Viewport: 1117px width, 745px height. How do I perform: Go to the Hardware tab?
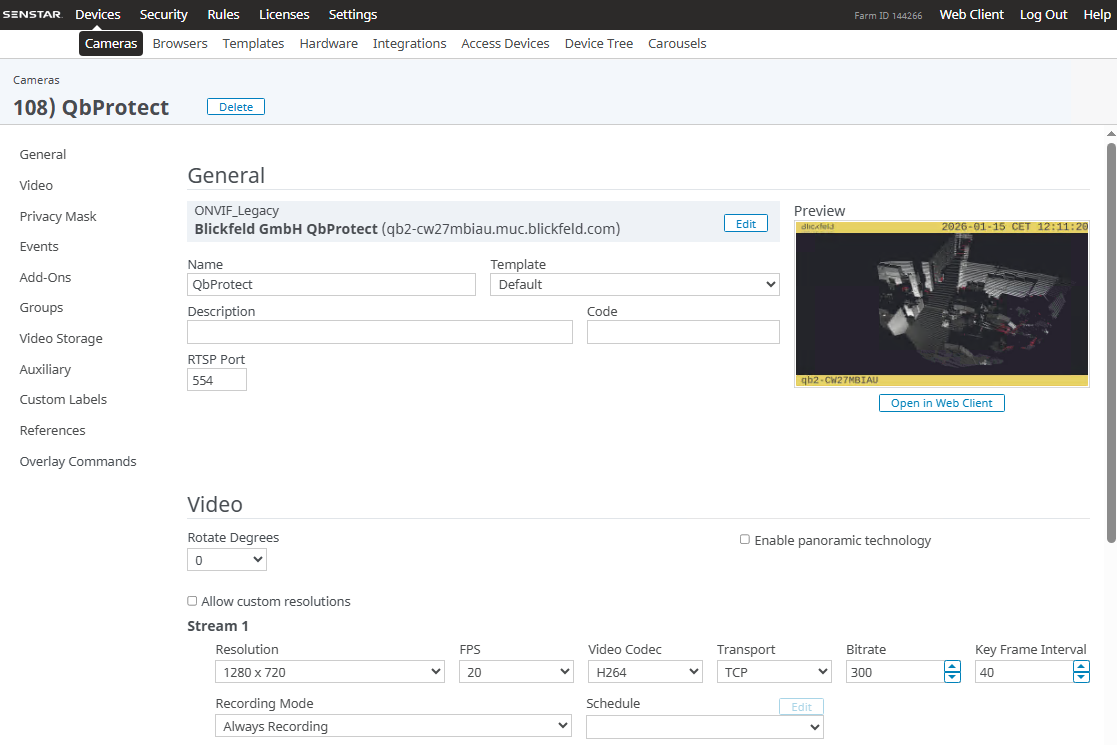point(328,44)
